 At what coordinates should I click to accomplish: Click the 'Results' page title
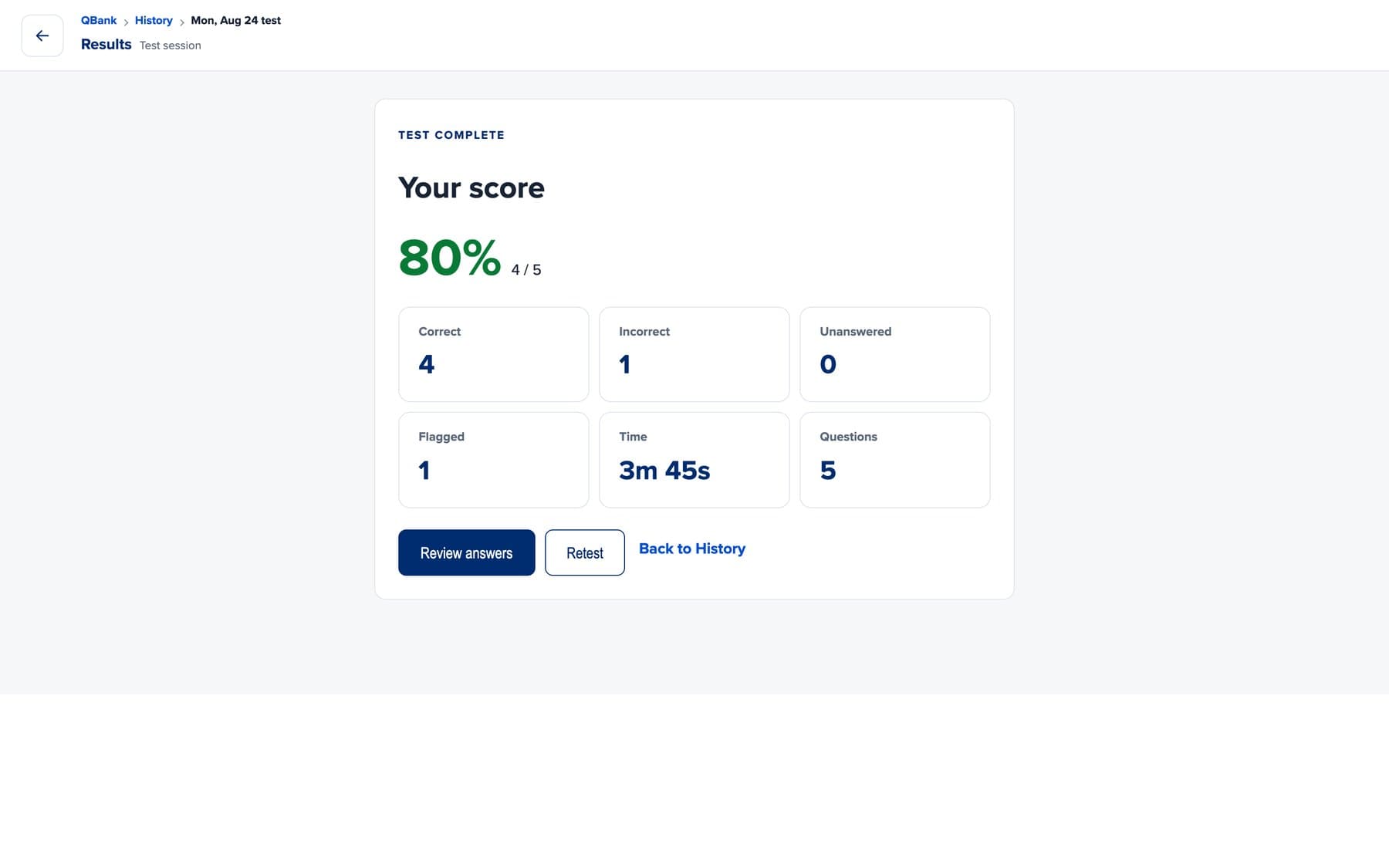(x=106, y=45)
